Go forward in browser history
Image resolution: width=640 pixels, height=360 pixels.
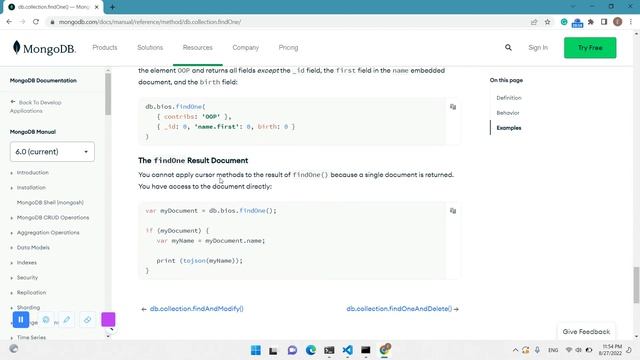point(22,22)
